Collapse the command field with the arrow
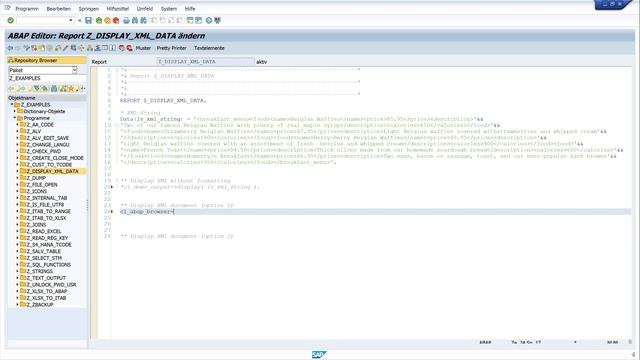The image size is (640, 360). 80,20
